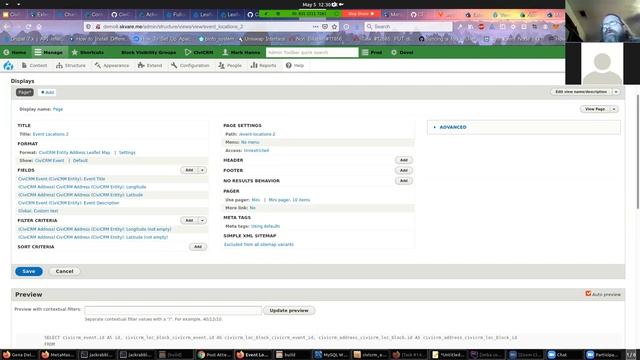The height and width of the screenshot is (360, 640).
Task: Click the browser Search box
Action: tap(408, 27)
